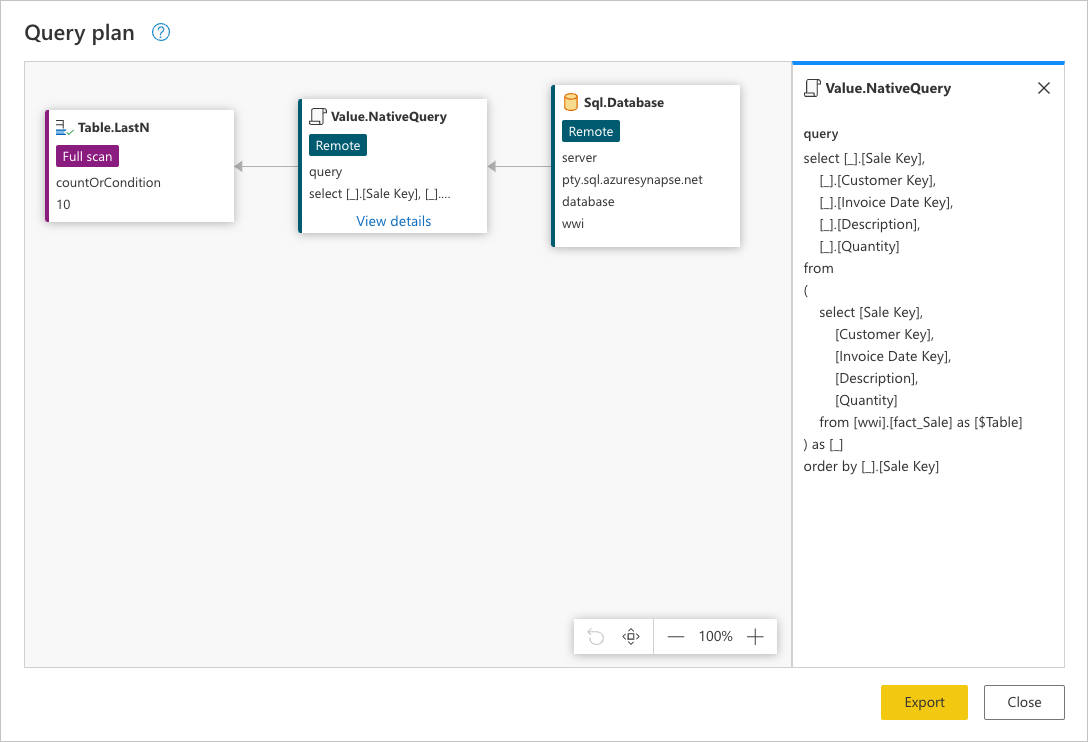This screenshot has height=742, width=1088.
Task: Click the Value.NativeQuery scroll icon in diagram
Action: point(318,116)
